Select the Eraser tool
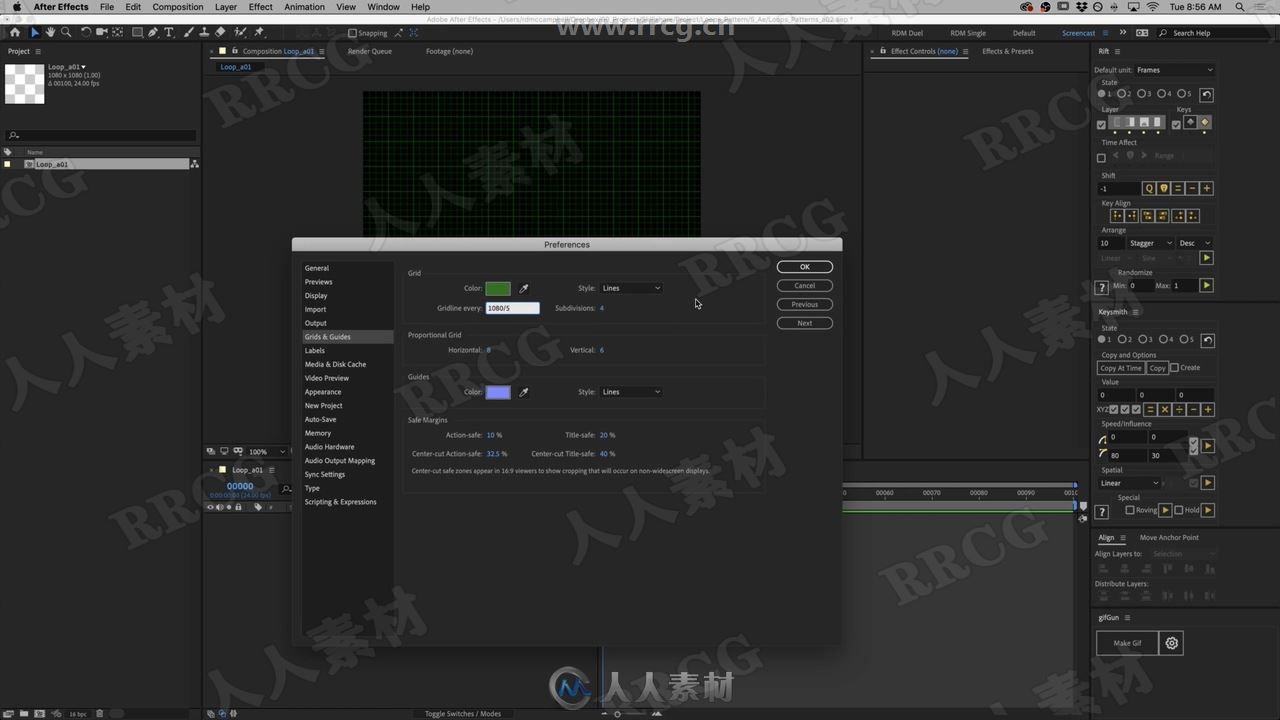1280x720 pixels. [220, 32]
